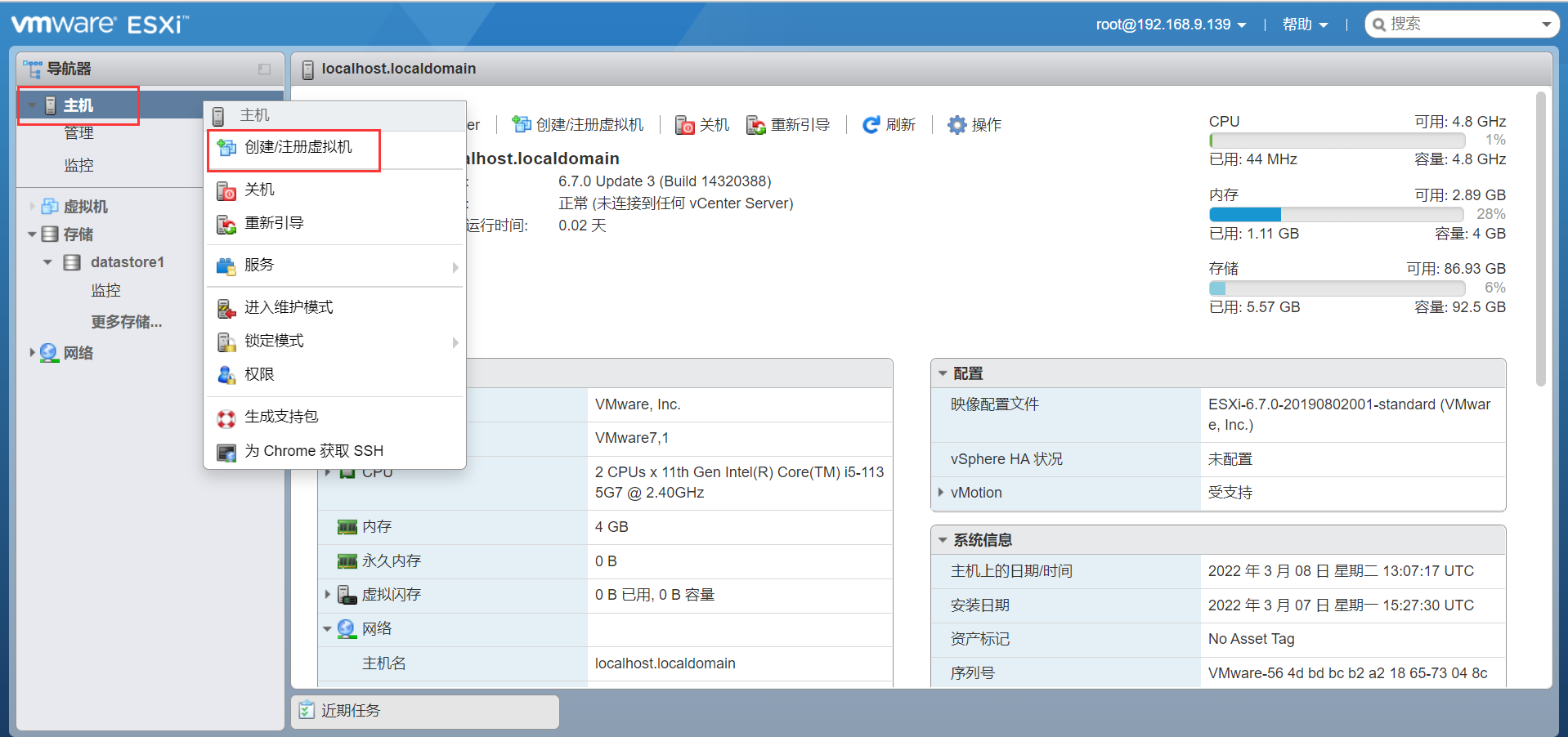The height and width of the screenshot is (737, 1568).
Task: Expand the Virtual flash (虚拟闪存) row arrow
Action: 328,595
